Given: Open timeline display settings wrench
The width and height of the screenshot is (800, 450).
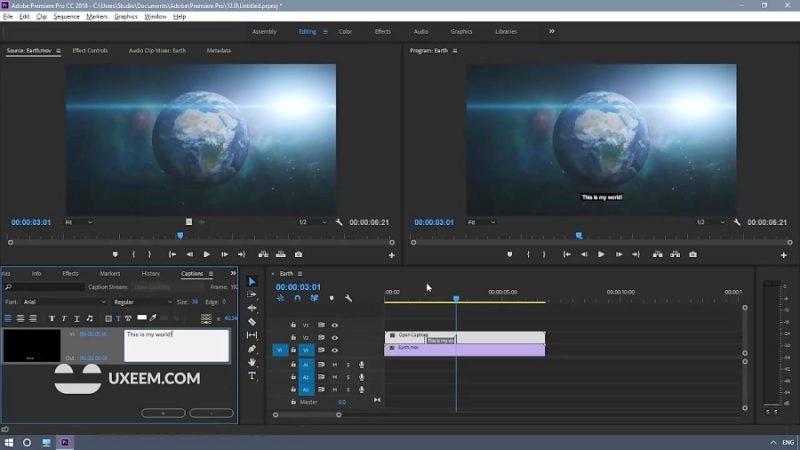Looking at the screenshot, I should coord(348,298).
